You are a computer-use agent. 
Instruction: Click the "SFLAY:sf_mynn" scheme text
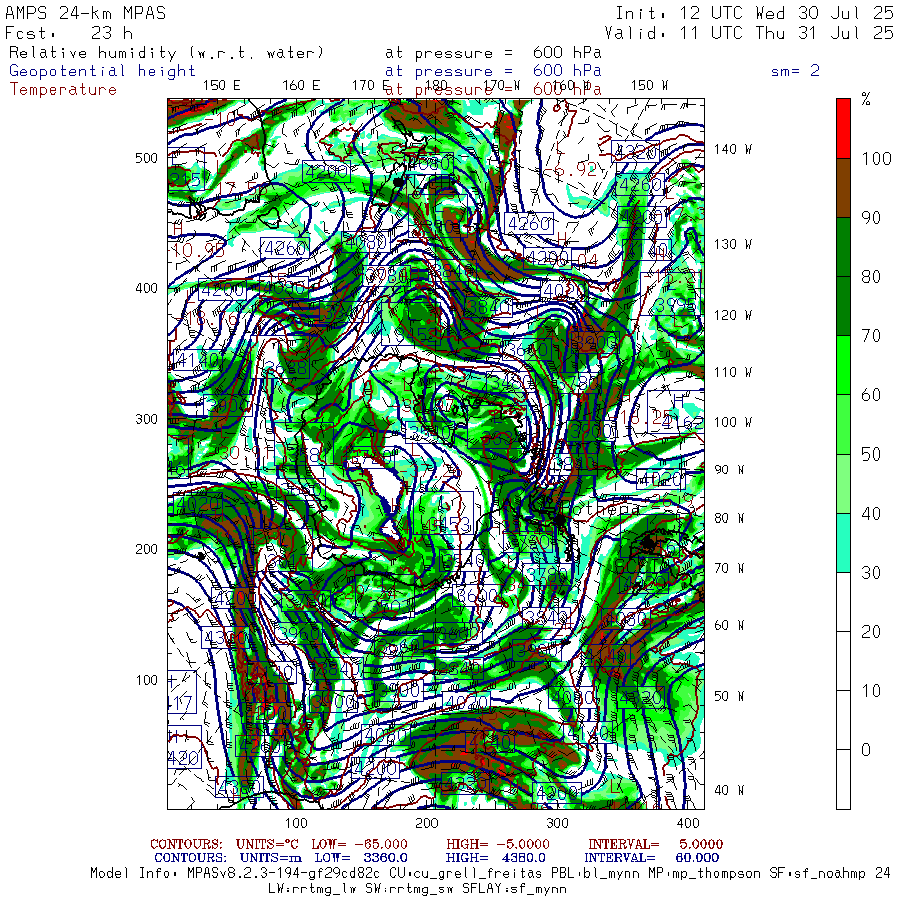[514, 890]
